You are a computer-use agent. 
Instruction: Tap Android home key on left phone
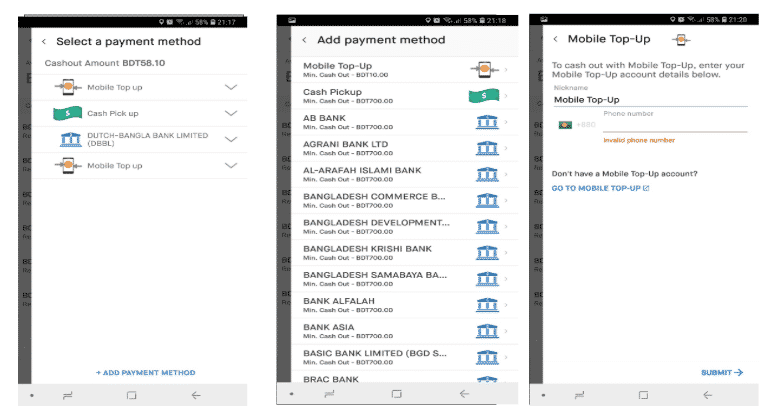[x=131, y=395]
